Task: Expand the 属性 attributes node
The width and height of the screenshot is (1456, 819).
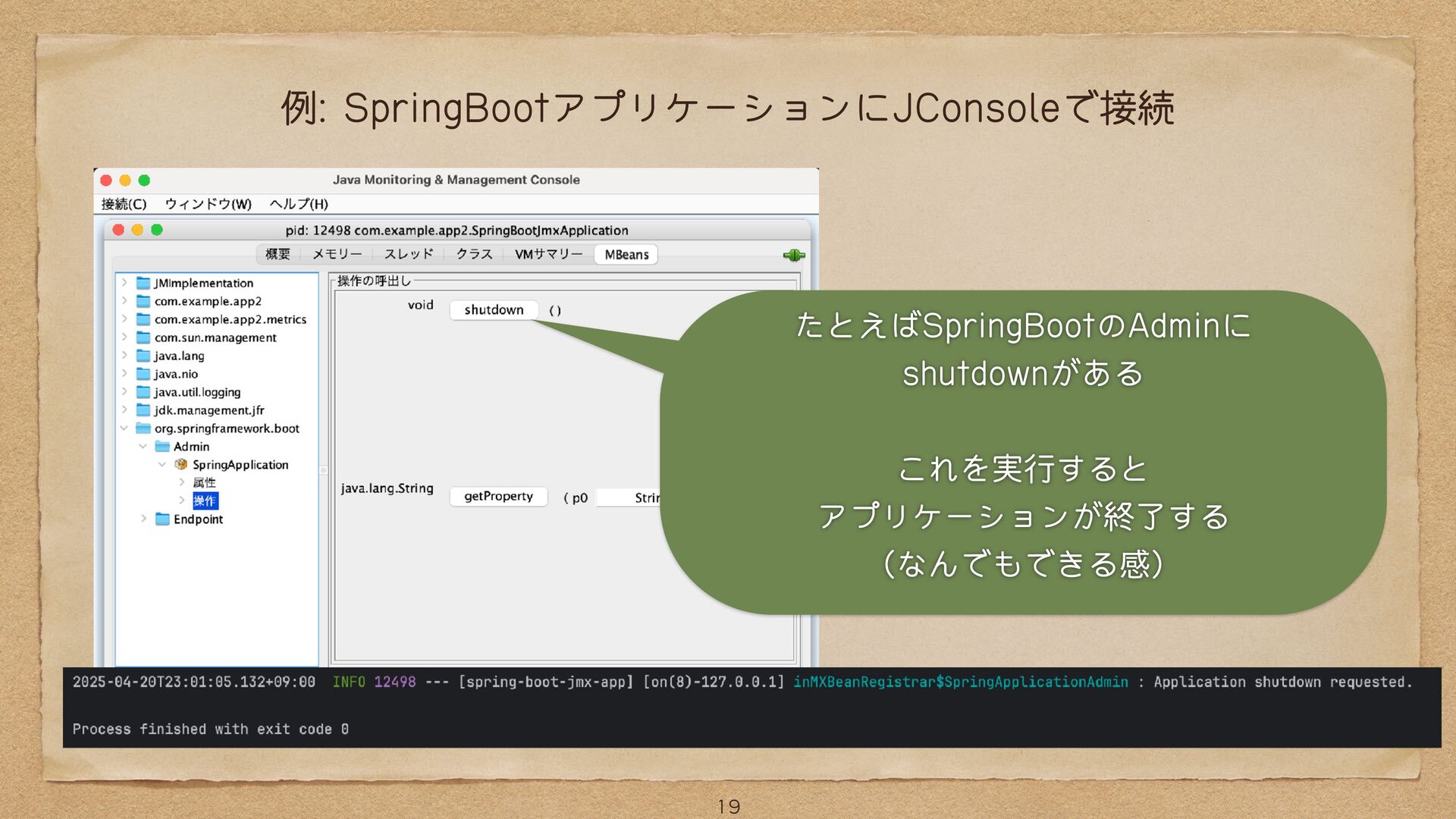Action: (182, 482)
